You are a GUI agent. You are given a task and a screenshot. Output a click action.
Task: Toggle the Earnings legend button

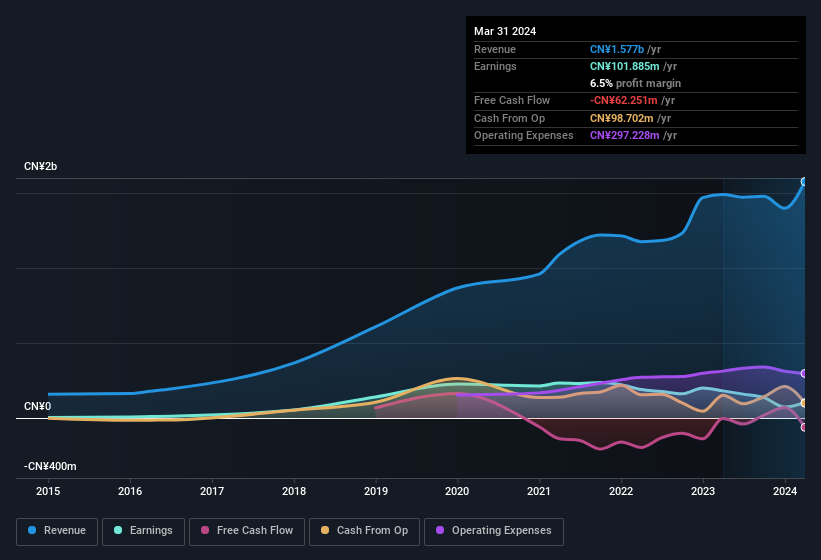(143, 532)
